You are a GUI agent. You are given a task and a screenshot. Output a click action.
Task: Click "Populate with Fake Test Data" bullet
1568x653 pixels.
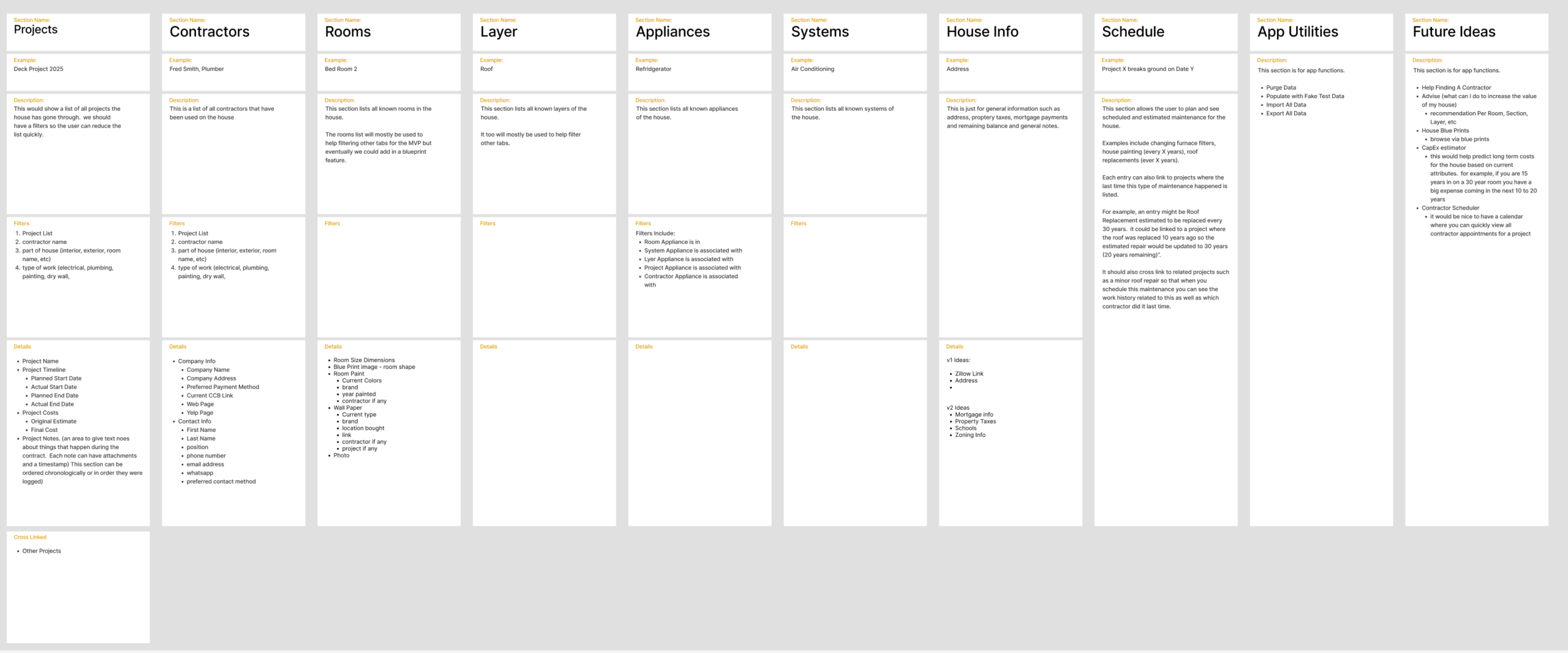coord(1305,96)
